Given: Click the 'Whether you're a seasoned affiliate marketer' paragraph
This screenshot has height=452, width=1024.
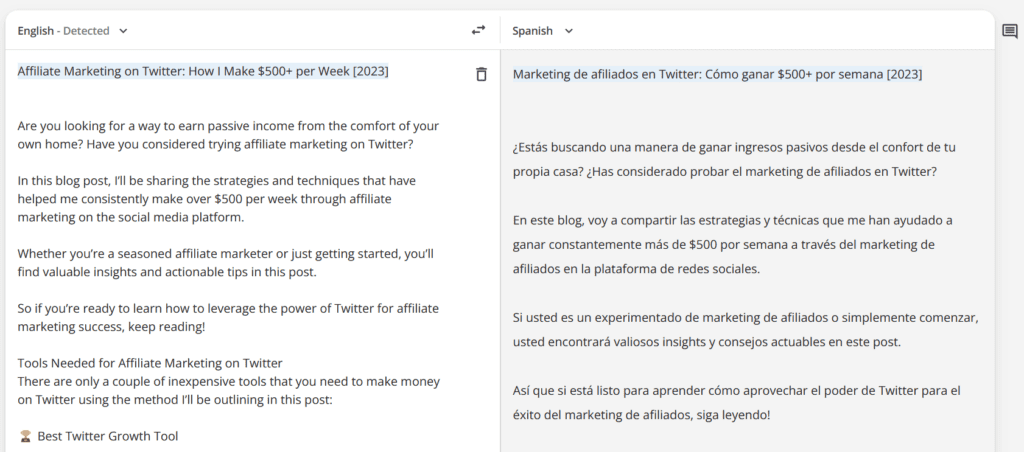Looking at the screenshot, I should (x=225, y=262).
